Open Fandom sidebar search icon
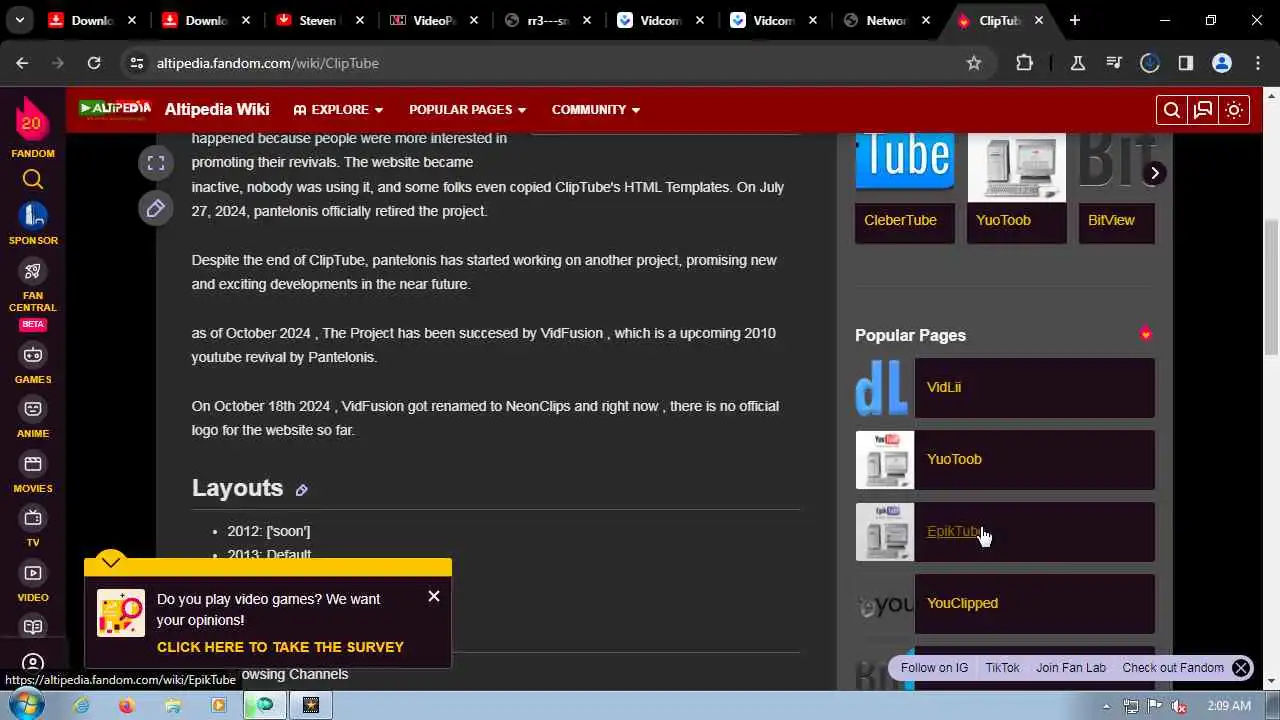 pyautogui.click(x=33, y=180)
